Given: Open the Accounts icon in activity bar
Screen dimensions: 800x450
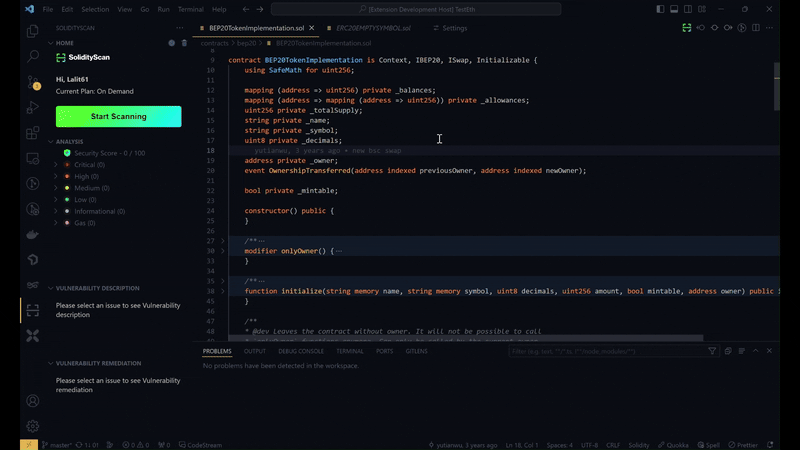Looking at the screenshot, I should 33,400.
